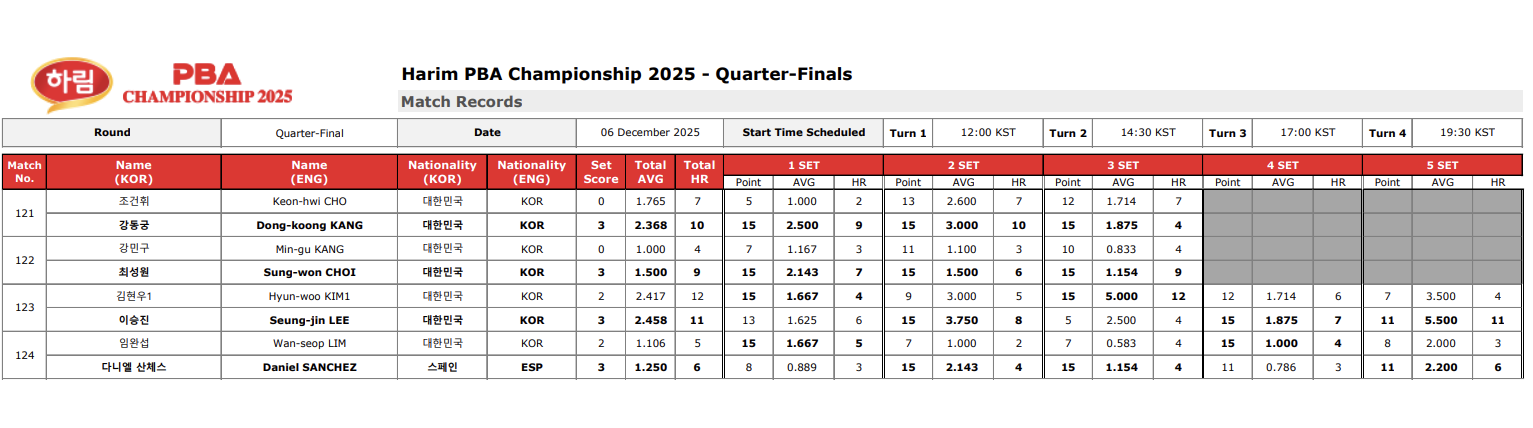Image resolution: width=1533 pixels, height=428 pixels.
Task: Select Hyun-woo KIM1 3 SET average 5.000
Action: tap(1123, 296)
